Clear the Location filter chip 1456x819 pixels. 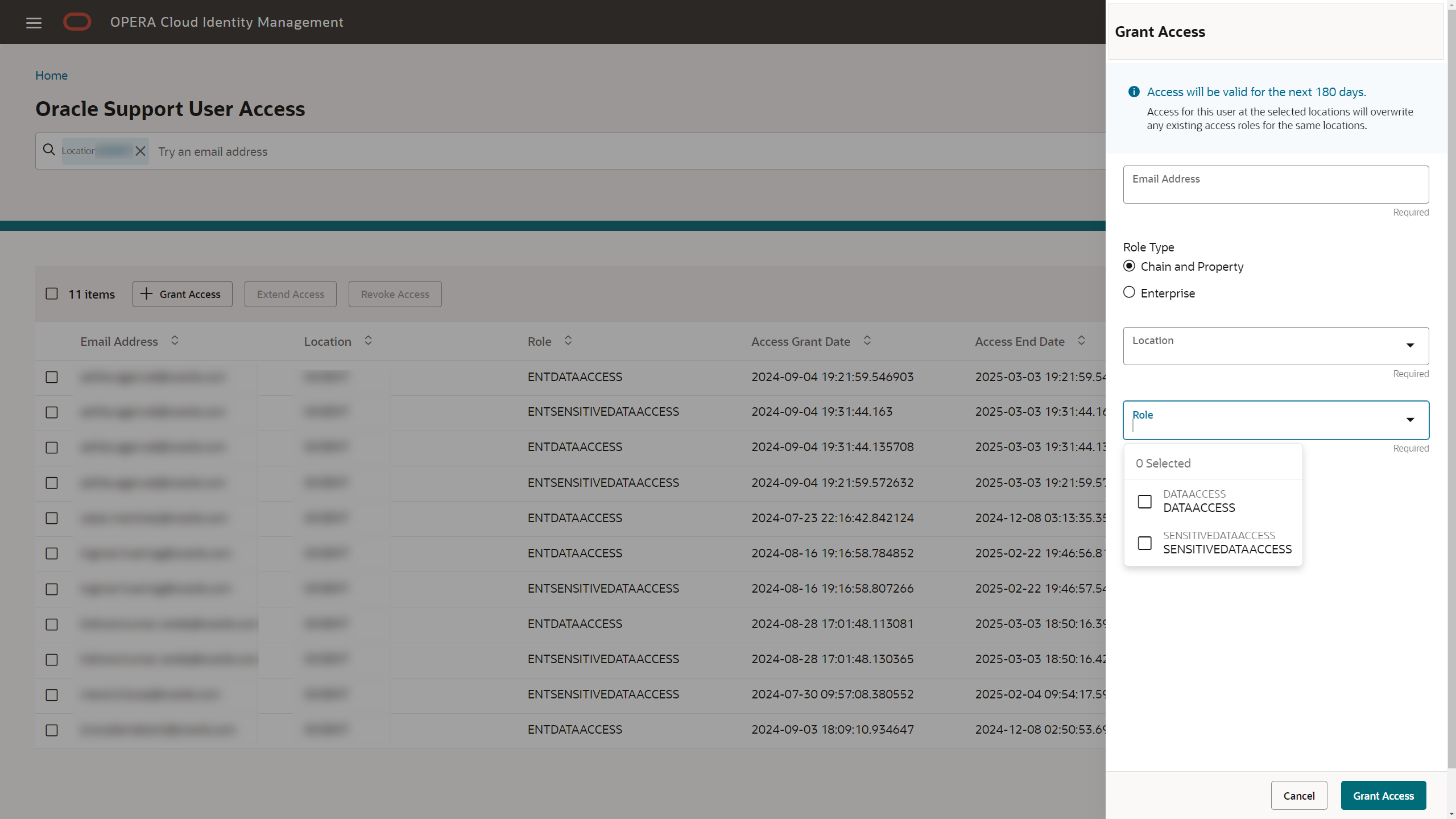pos(140,151)
